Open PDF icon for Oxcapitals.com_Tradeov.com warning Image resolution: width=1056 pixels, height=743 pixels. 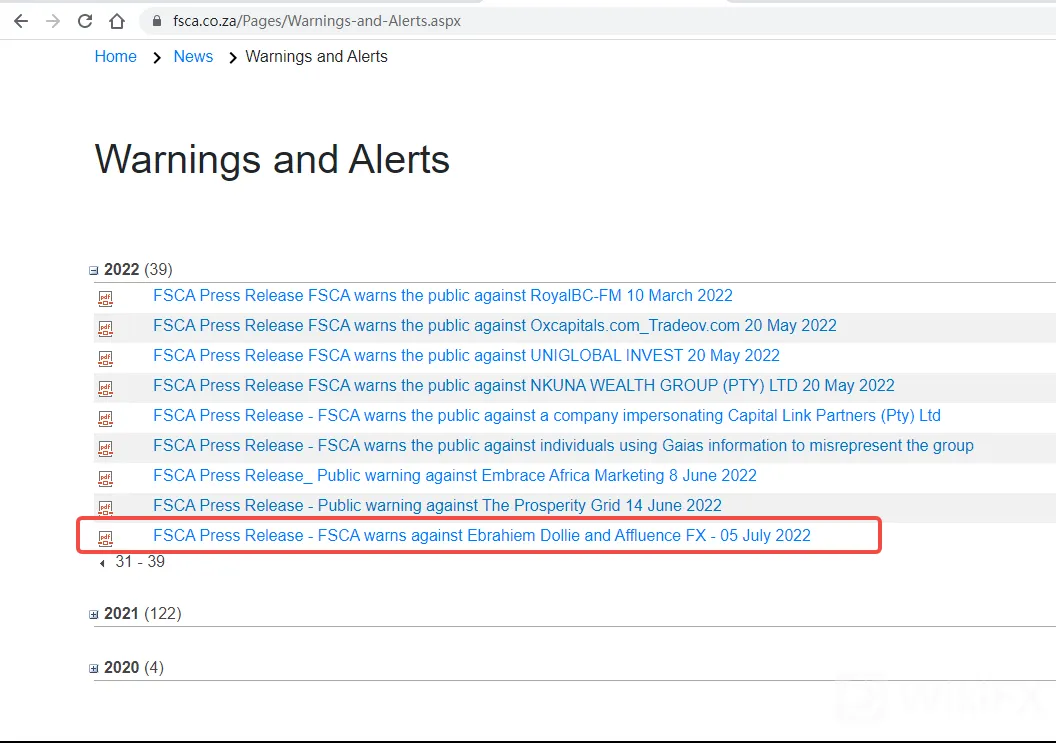(106, 329)
